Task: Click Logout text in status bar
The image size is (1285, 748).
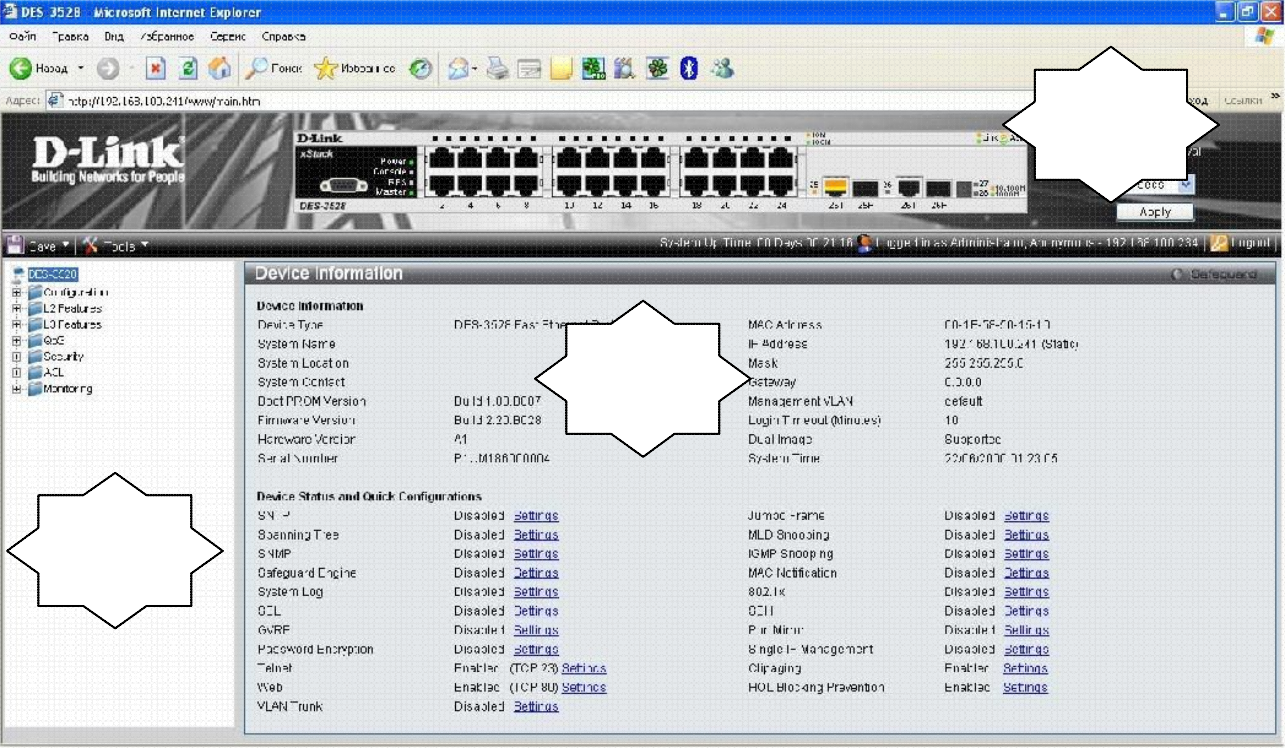Action: tap(1253, 244)
